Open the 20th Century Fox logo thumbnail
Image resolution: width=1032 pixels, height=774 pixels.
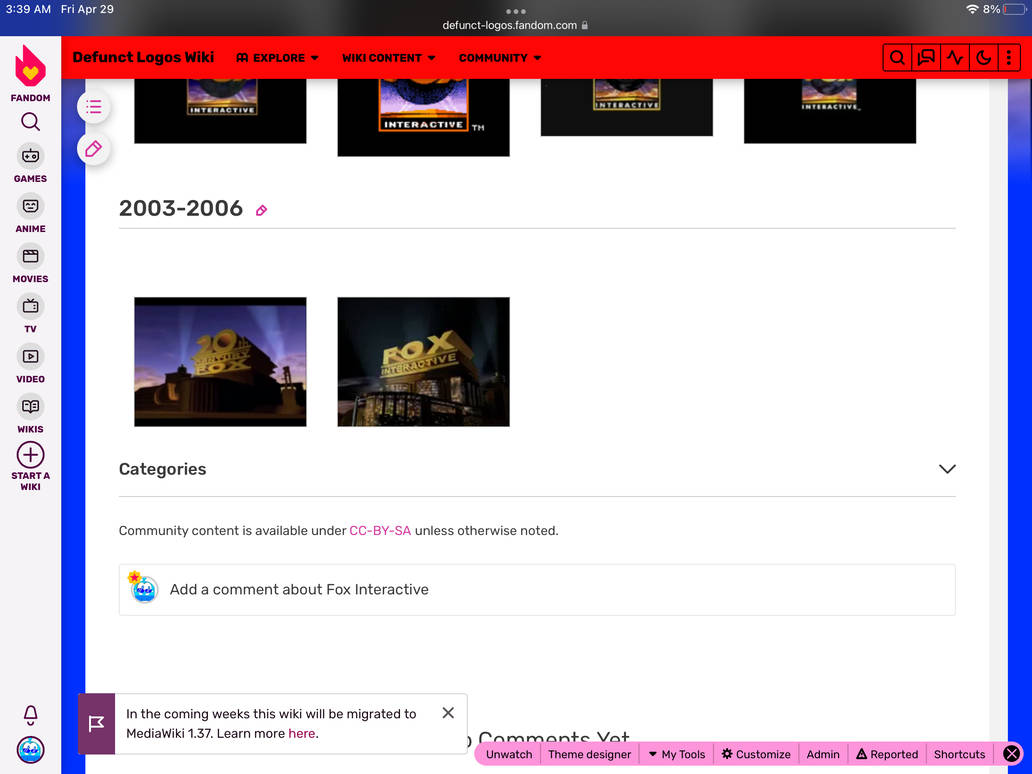[x=220, y=362]
